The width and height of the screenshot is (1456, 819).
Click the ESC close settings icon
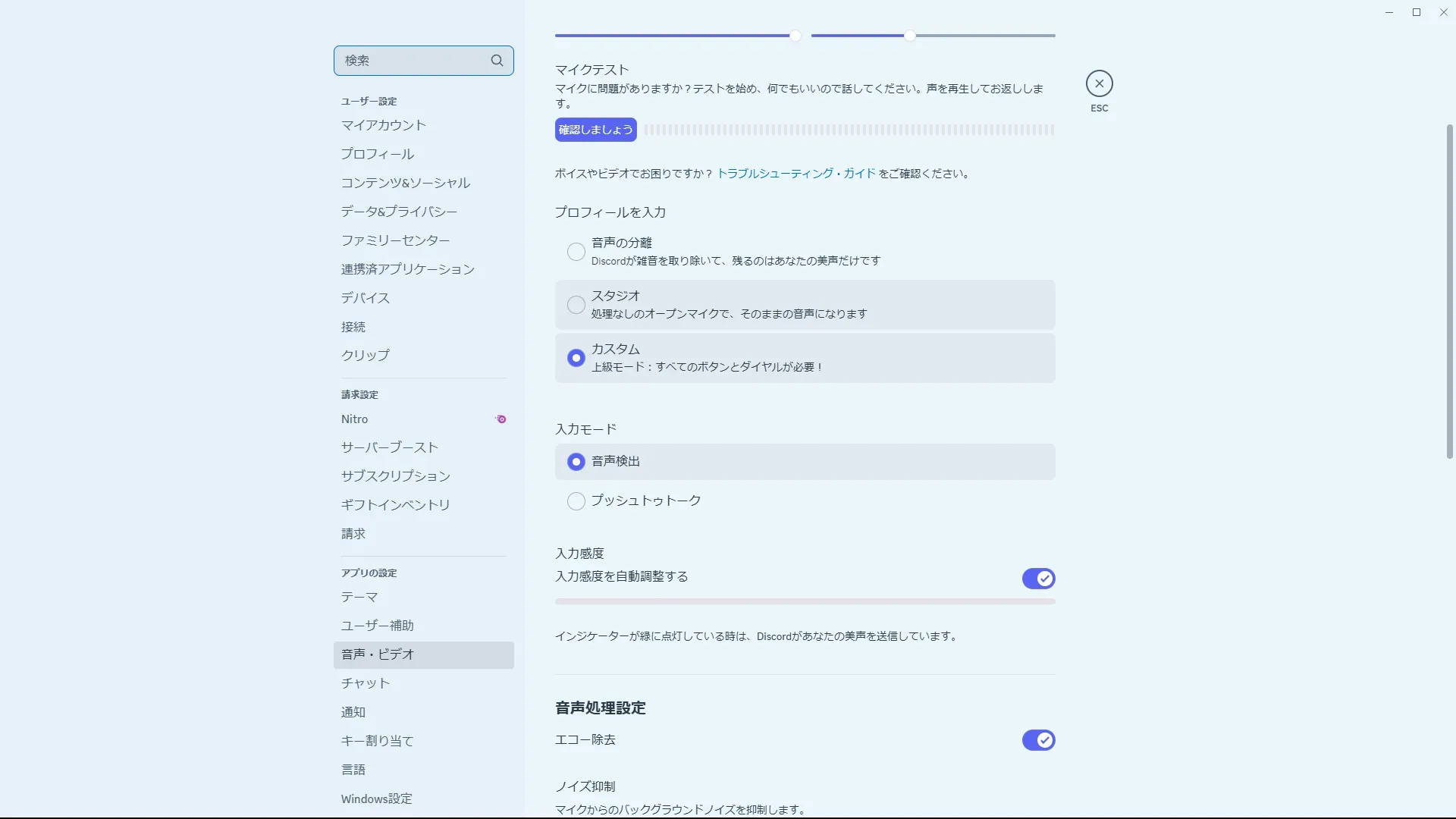[x=1099, y=83]
